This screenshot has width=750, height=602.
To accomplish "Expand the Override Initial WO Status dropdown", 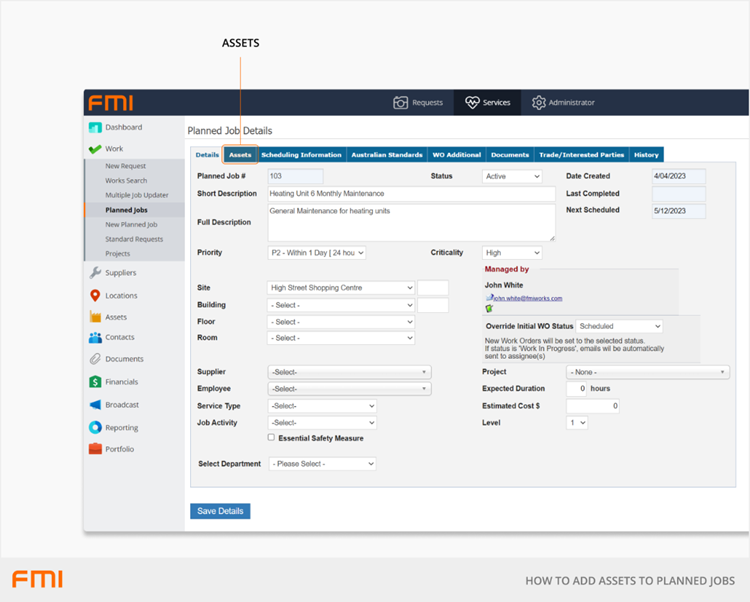I will 619,326.
